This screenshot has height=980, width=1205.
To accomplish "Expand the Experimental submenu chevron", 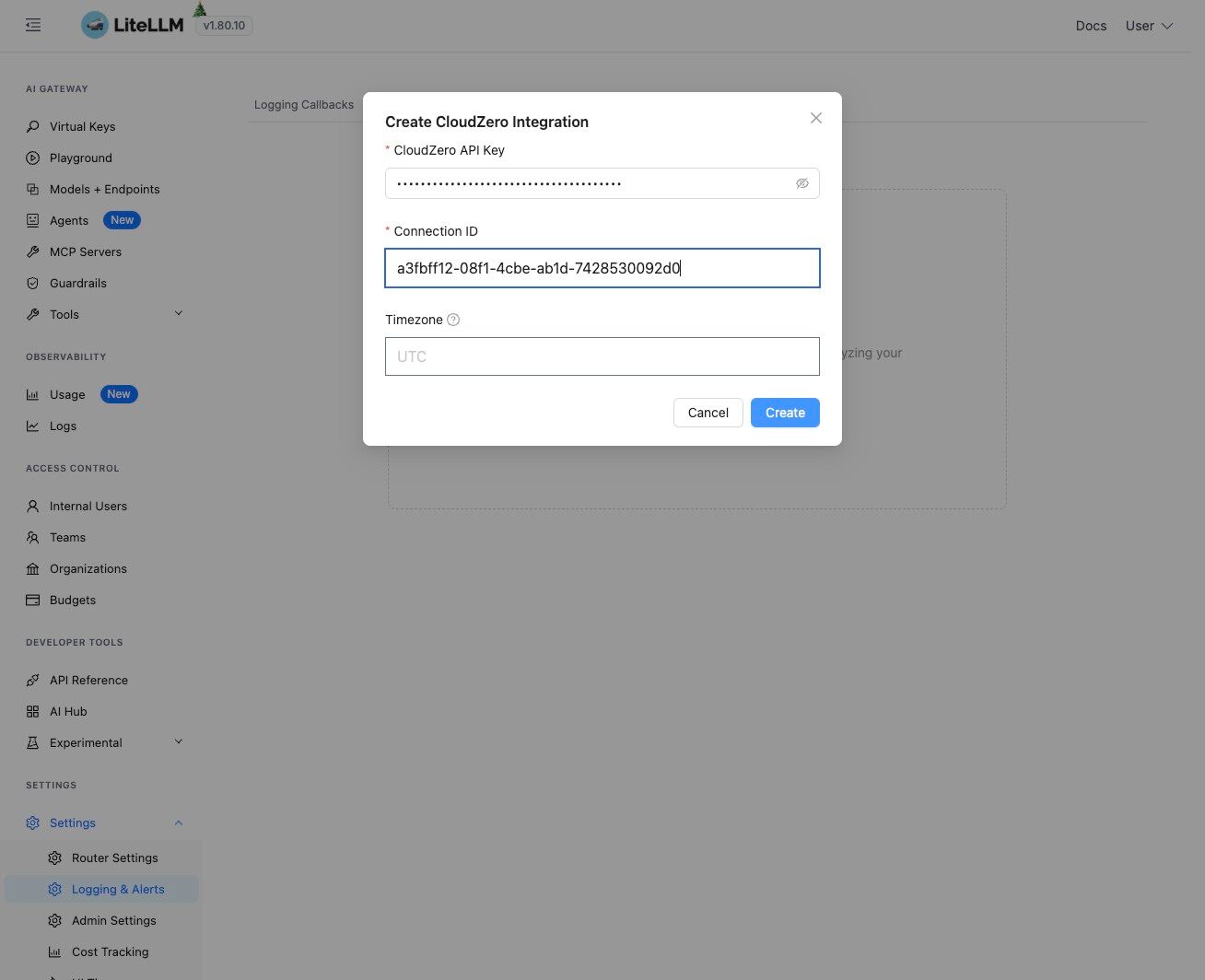I will pos(179,741).
